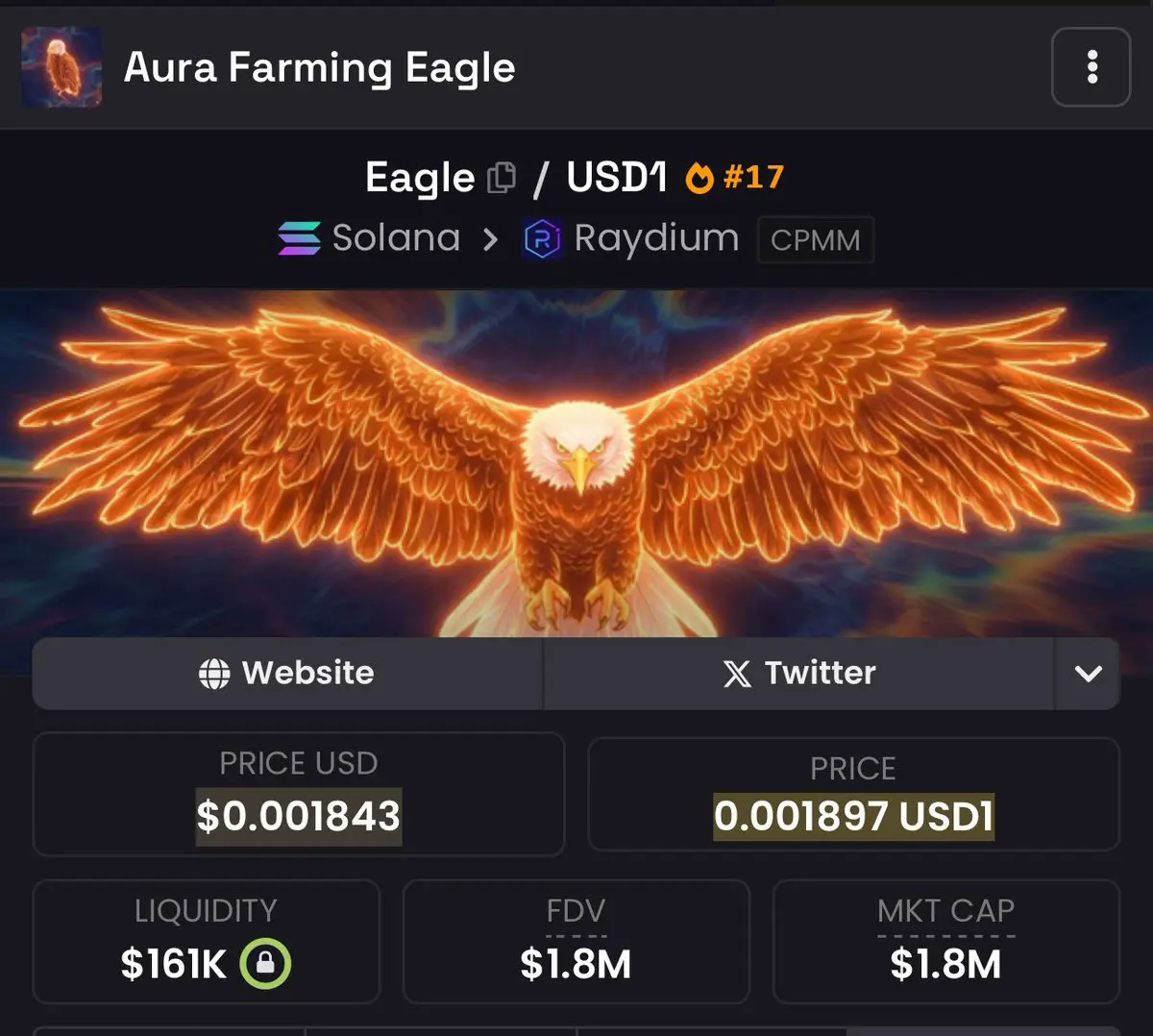Click the Raydium DEX logo
This screenshot has height=1036, width=1153.
click(542, 238)
